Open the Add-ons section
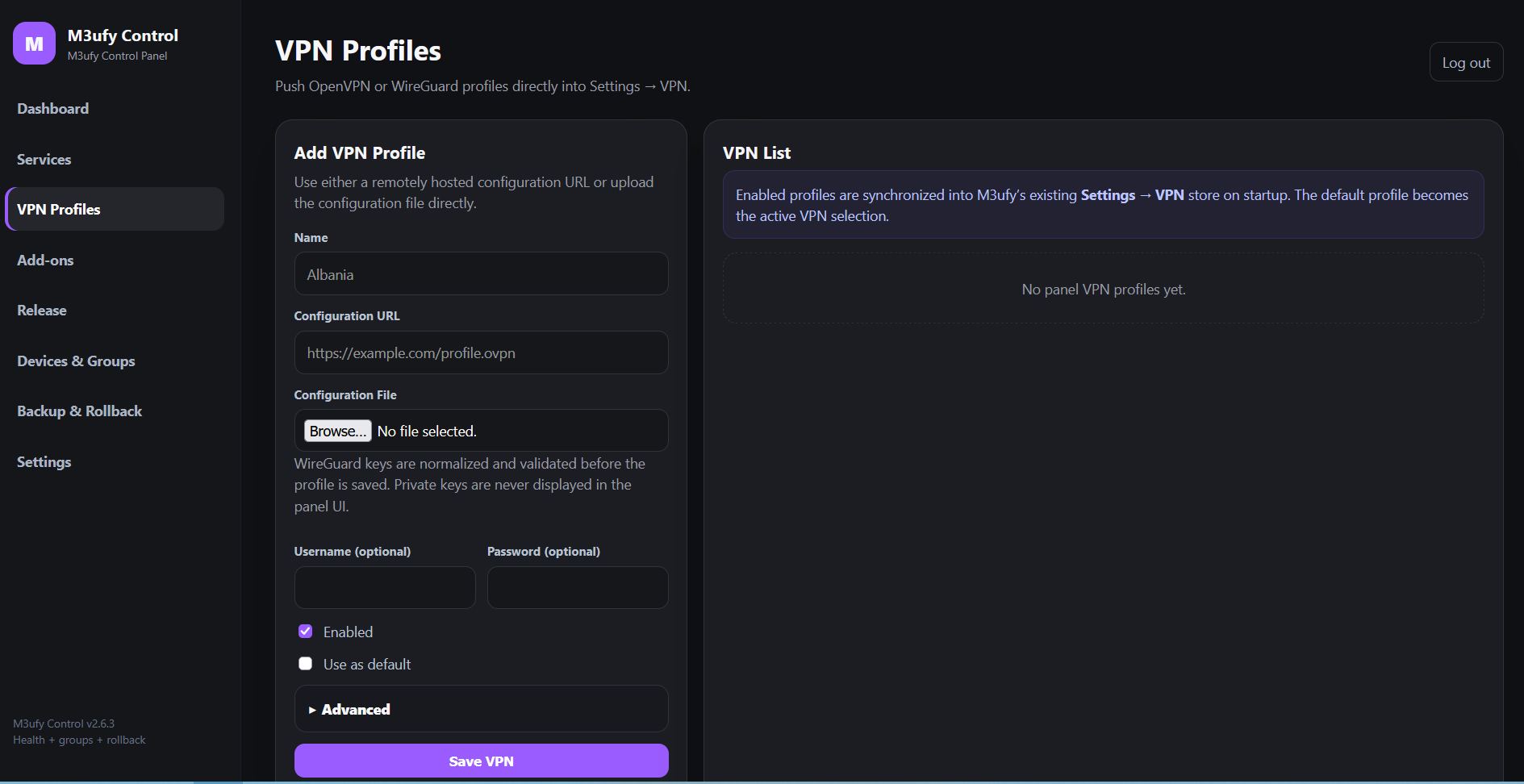 45,261
